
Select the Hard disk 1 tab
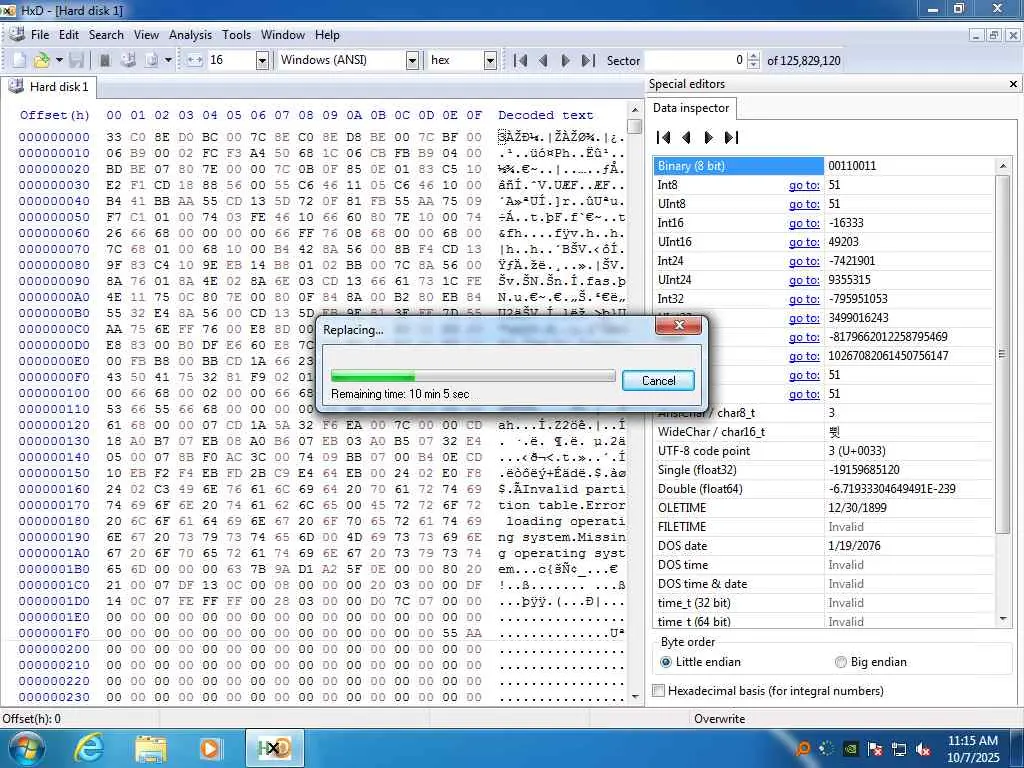pyautogui.click(x=49, y=87)
